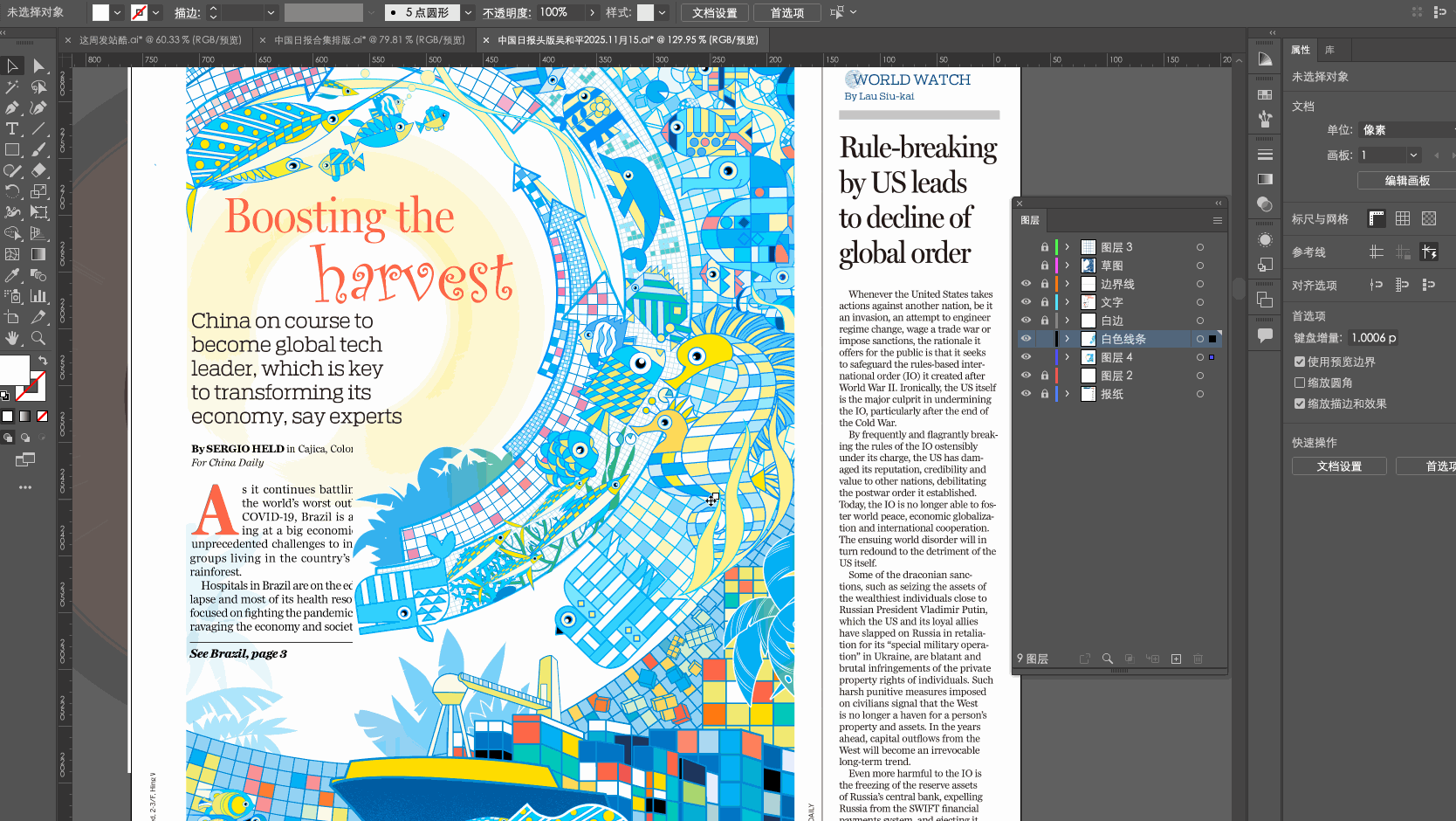Activate the Type tool

[x=12, y=128]
